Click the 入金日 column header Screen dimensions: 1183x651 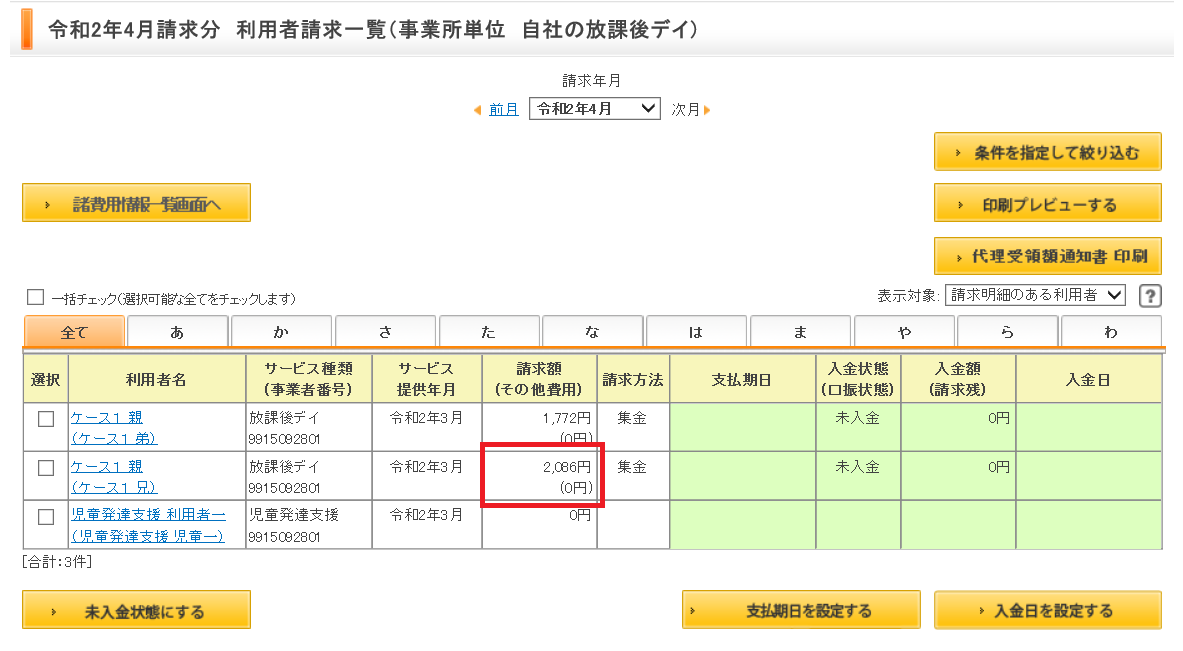click(x=1088, y=379)
